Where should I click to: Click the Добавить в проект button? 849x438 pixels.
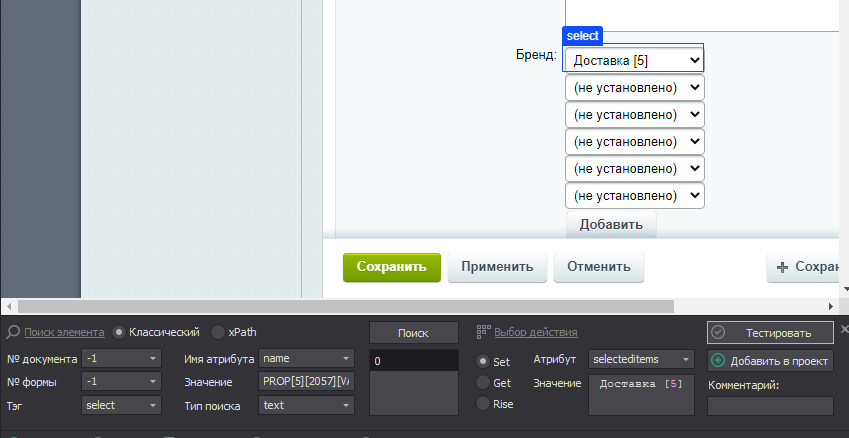770,361
